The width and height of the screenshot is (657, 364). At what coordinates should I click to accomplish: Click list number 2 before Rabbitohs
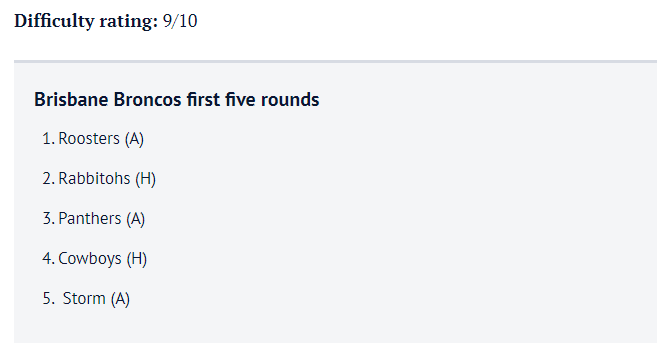[x=49, y=178]
